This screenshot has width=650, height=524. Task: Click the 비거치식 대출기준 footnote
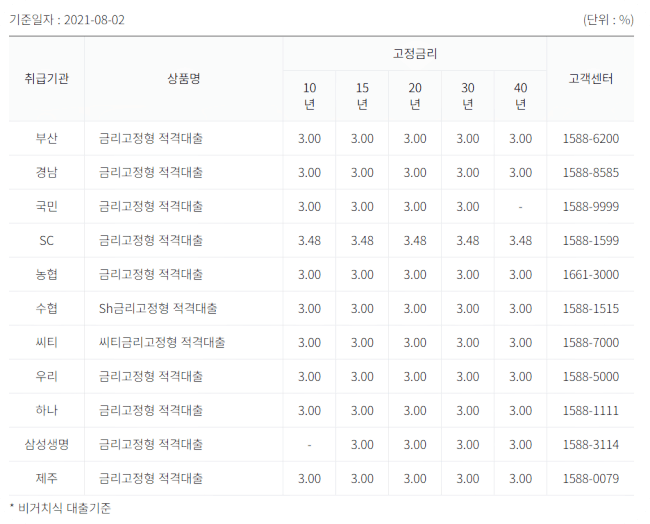(61, 508)
